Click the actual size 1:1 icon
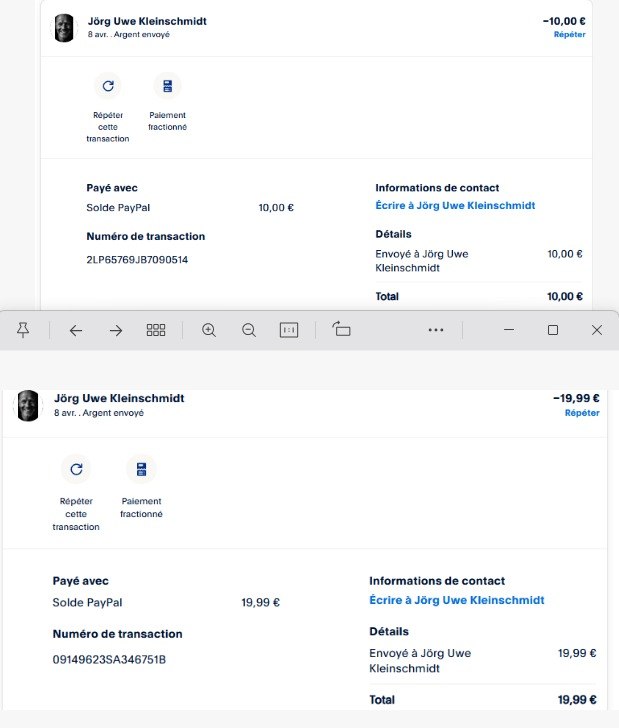619x728 pixels. tap(289, 330)
